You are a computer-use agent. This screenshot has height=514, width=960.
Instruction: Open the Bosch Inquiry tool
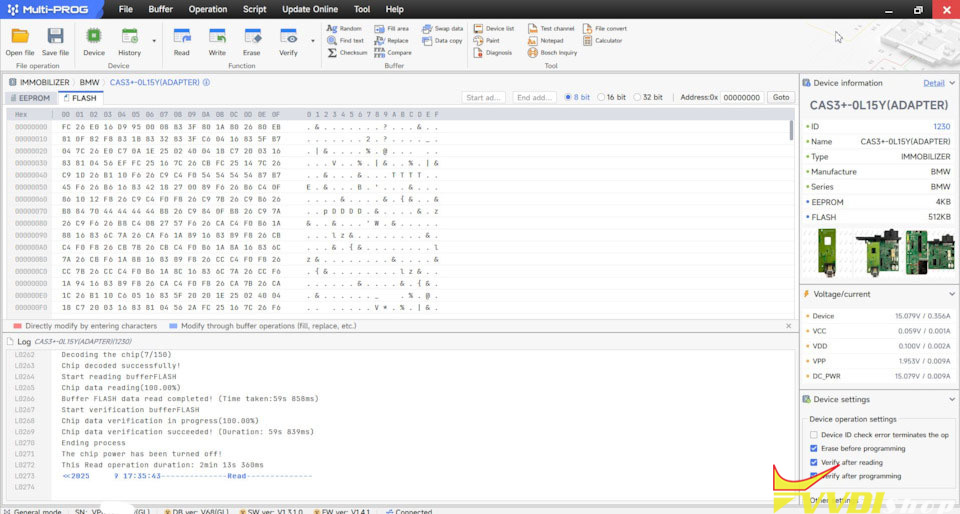(552, 53)
